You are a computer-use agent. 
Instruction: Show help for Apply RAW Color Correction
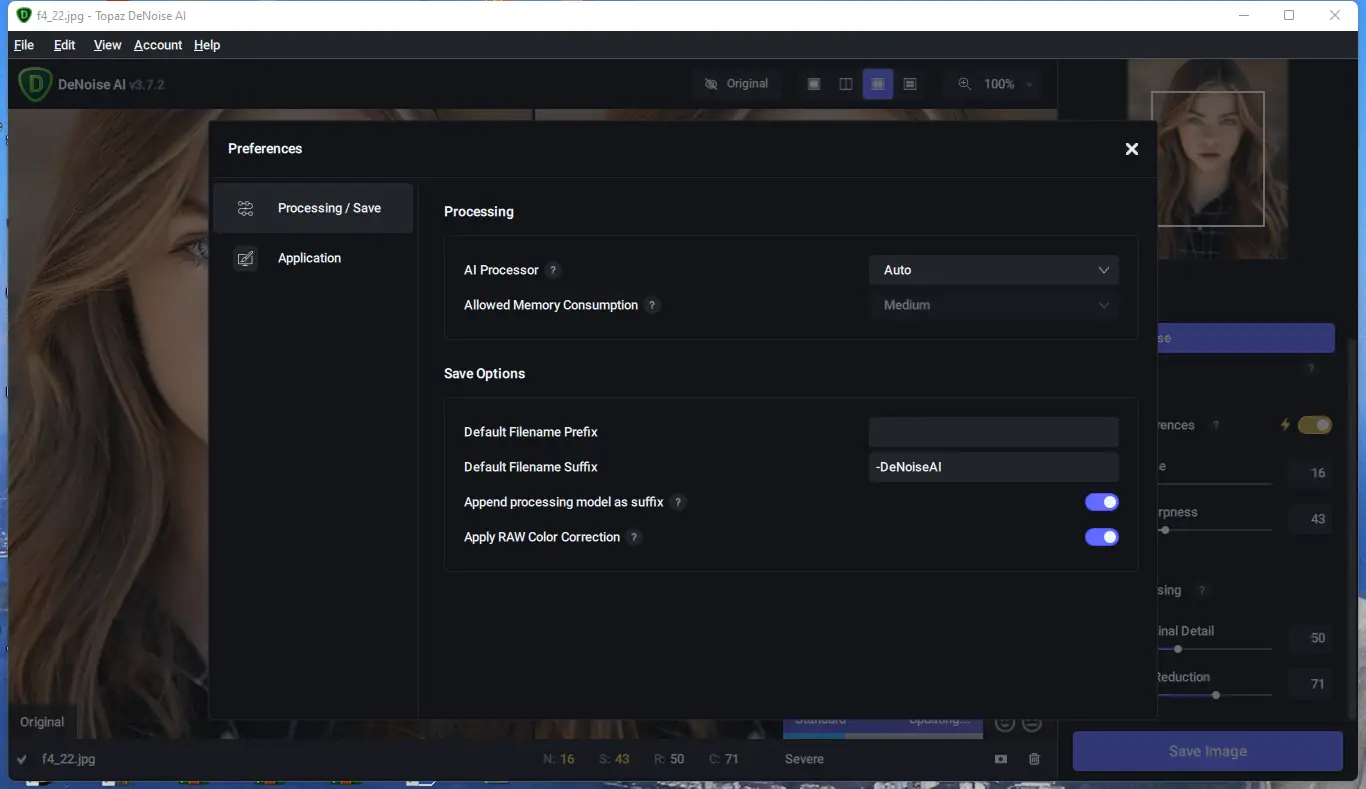click(x=634, y=537)
